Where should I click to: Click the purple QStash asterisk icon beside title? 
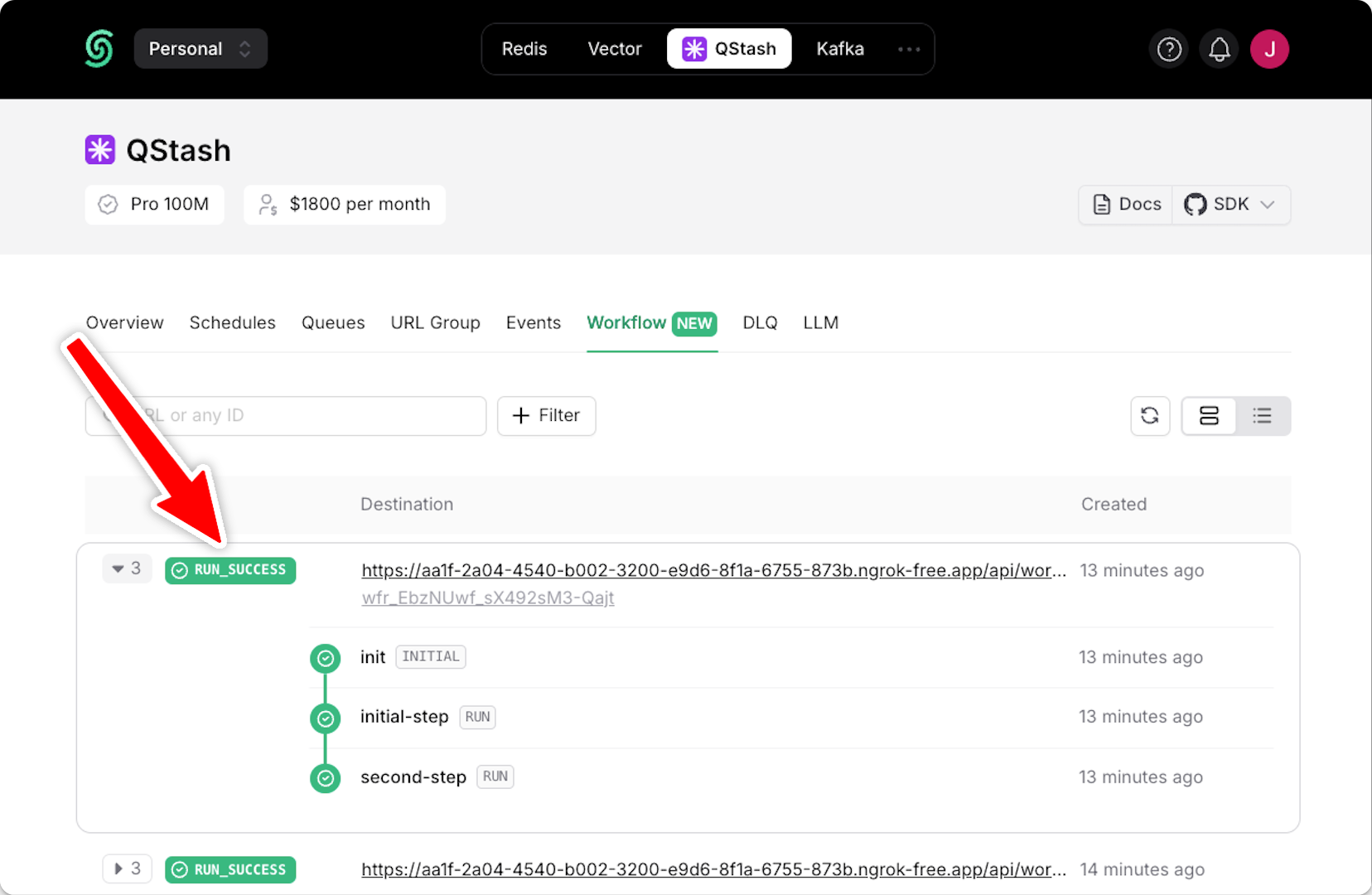coord(100,150)
